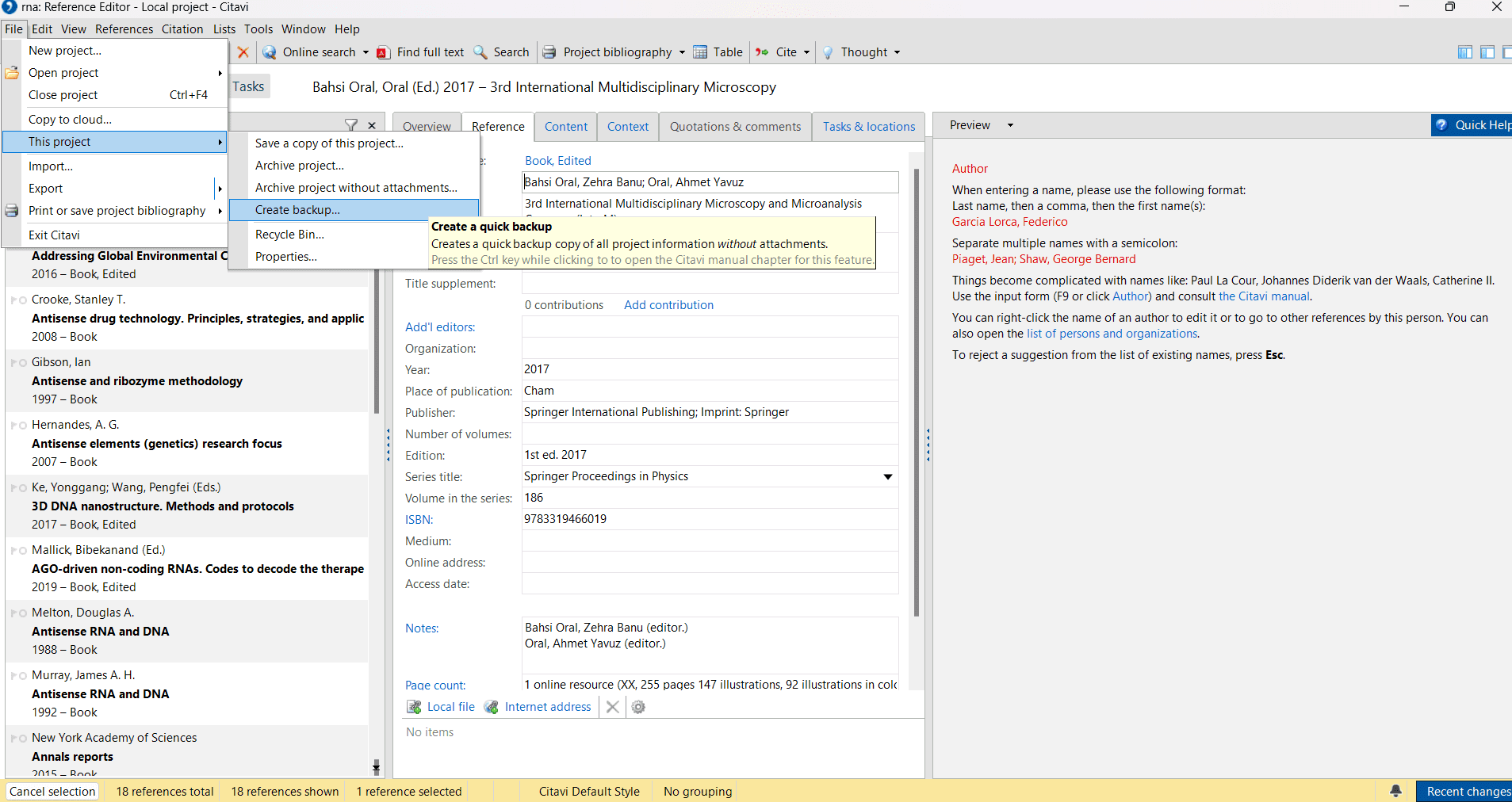Open the Preview pane dropdown arrow
1512x802 pixels.
pyautogui.click(x=1010, y=125)
